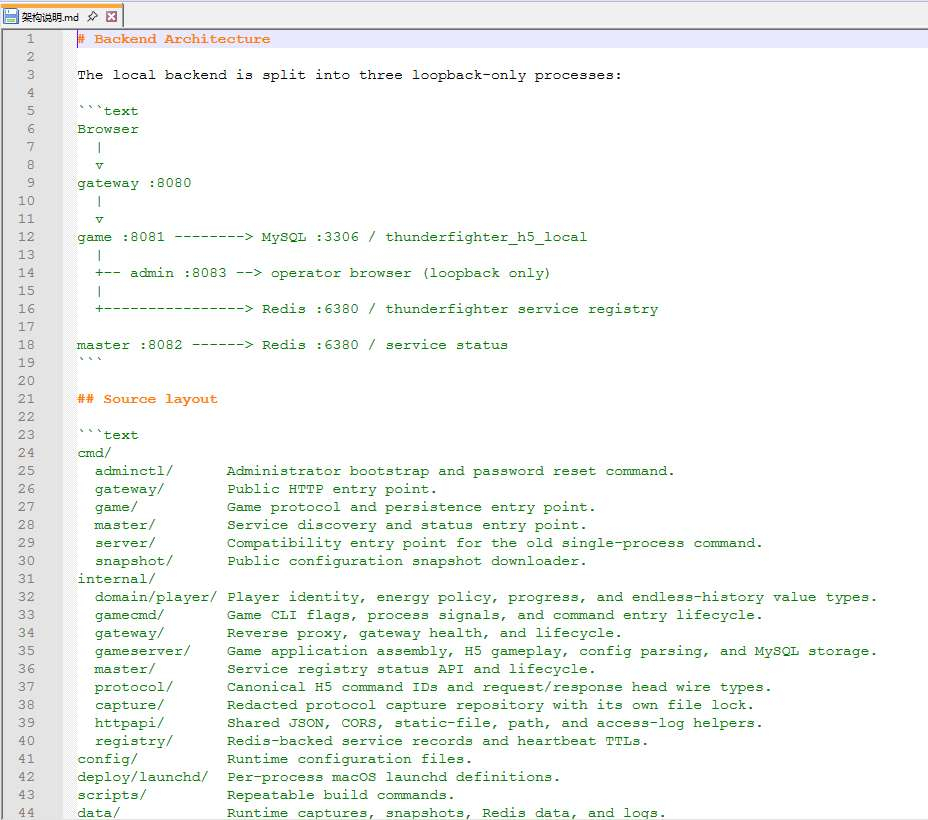The image size is (928, 820).
Task: Click the '```text' fence on line 5
Action: pos(108,111)
